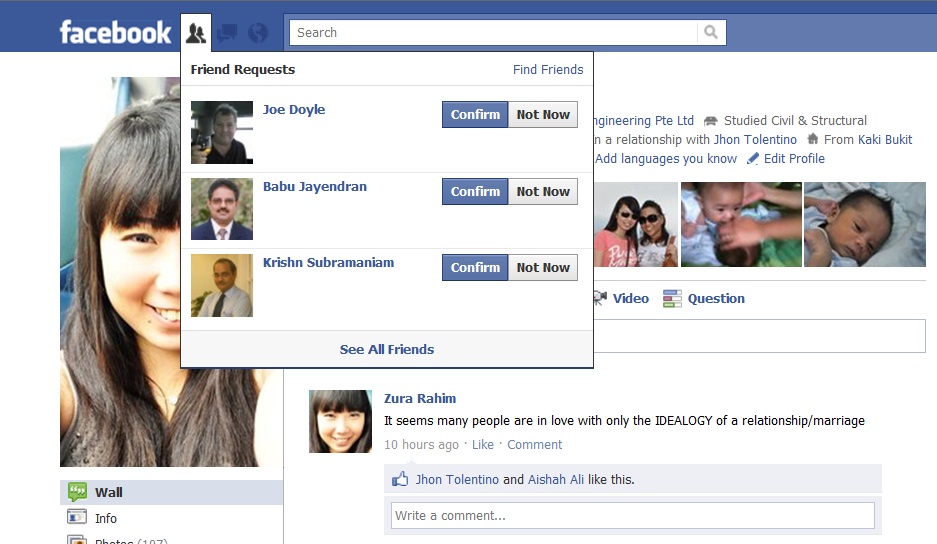
Task: Open the Jhon Tolentino relationship link
Action: pos(755,139)
